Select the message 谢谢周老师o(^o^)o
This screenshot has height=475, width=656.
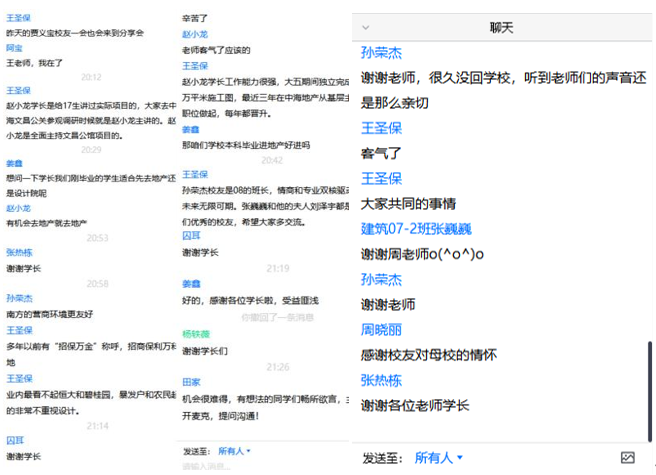(422, 254)
